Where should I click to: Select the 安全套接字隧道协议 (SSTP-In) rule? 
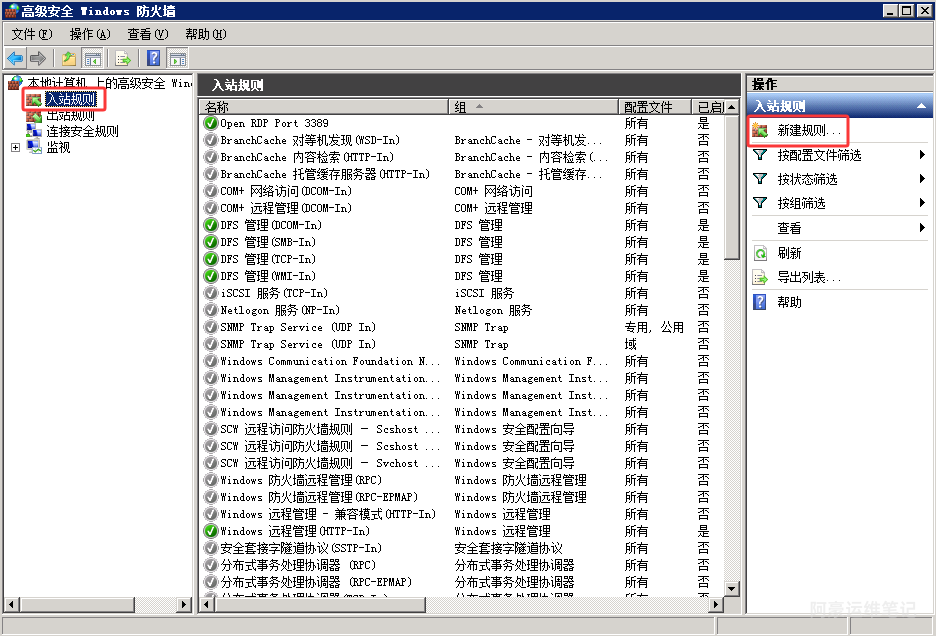click(x=301, y=548)
